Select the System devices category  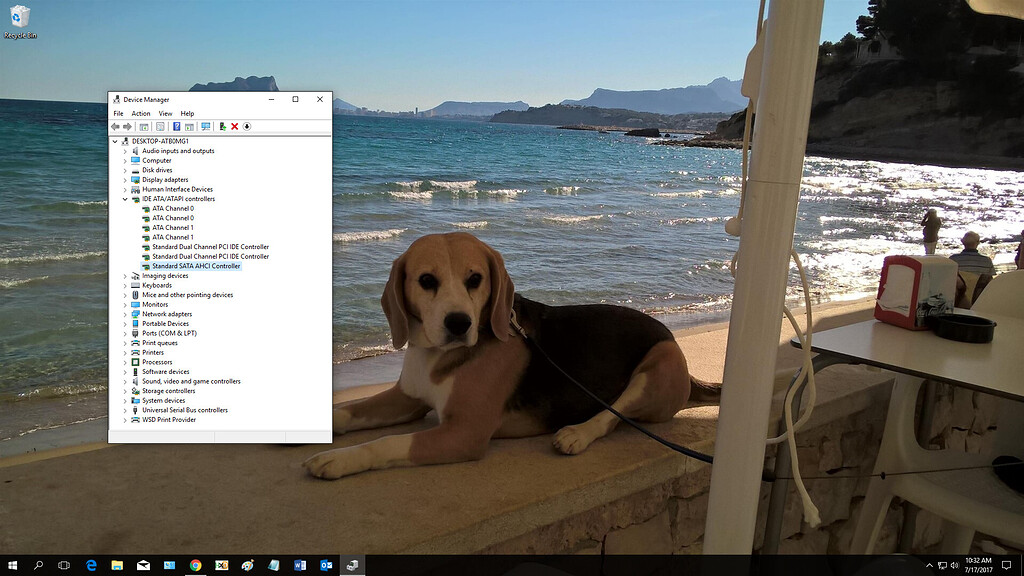tap(163, 400)
